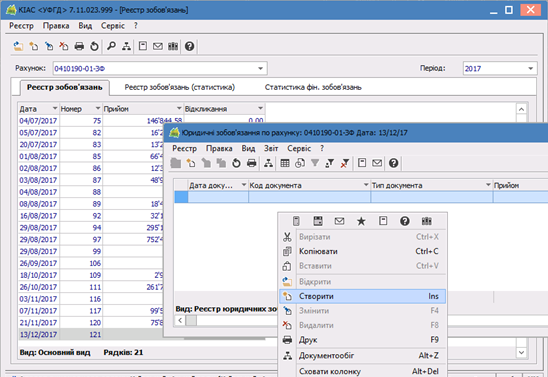
Task: Click the create document icon in legal obligations toolbar
Action: click(191, 163)
